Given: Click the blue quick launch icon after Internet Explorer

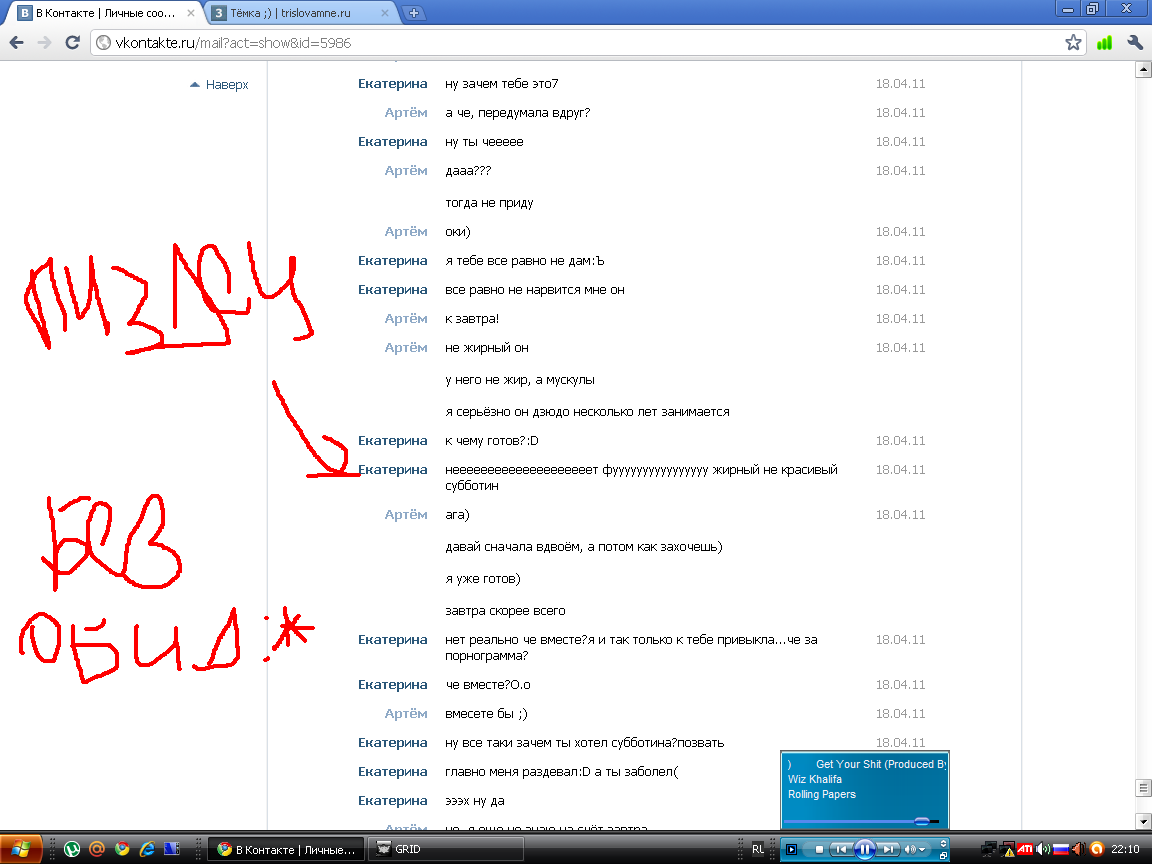Looking at the screenshot, I should click(172, 849).
